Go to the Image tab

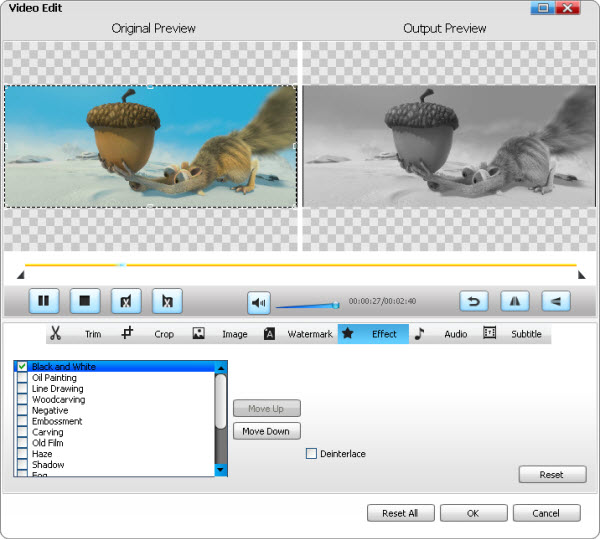pyautogui.click(x=235, y=334)
